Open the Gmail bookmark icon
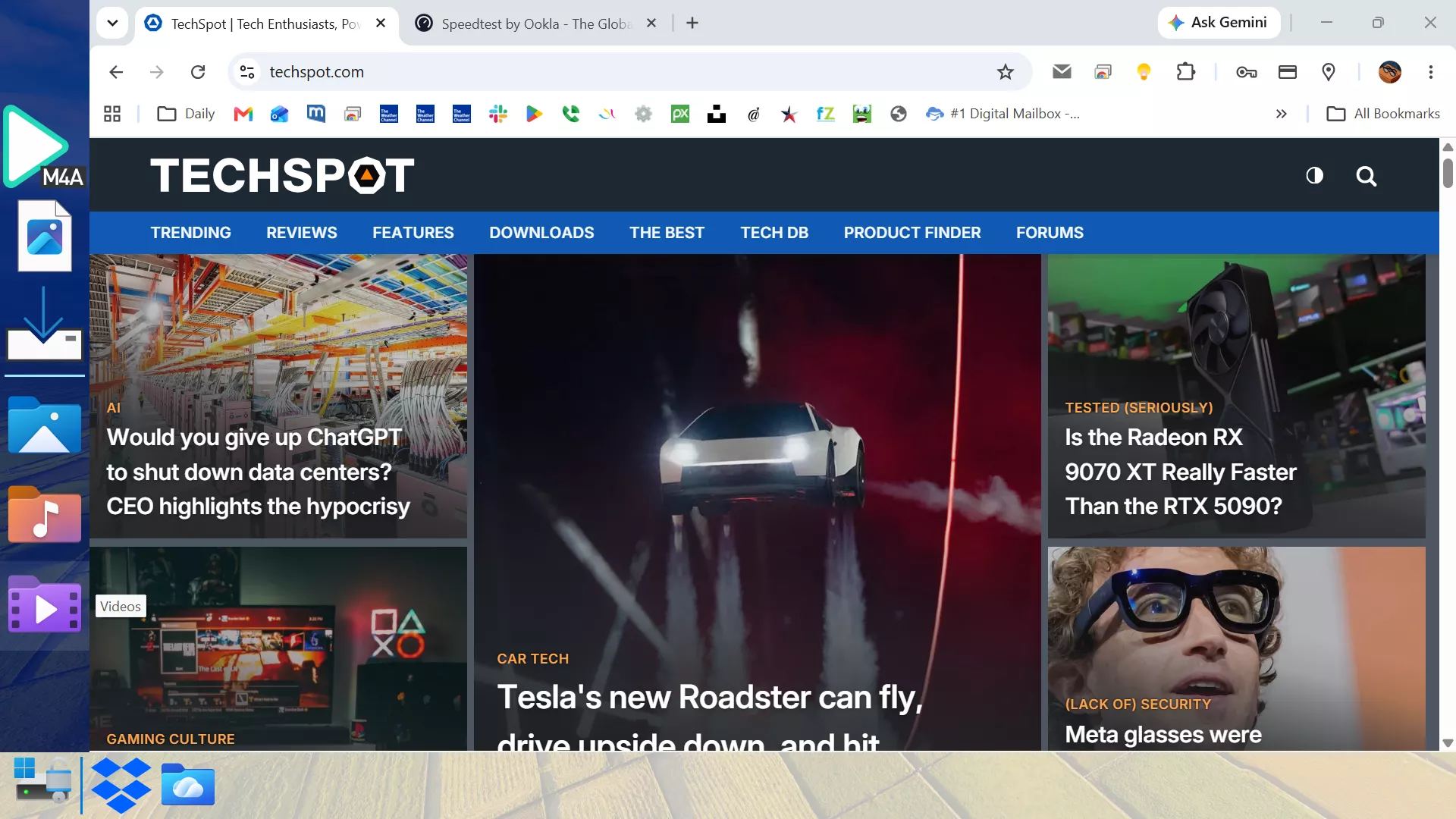This screenshot has width=1456, height=819. (x=243, y=114)
